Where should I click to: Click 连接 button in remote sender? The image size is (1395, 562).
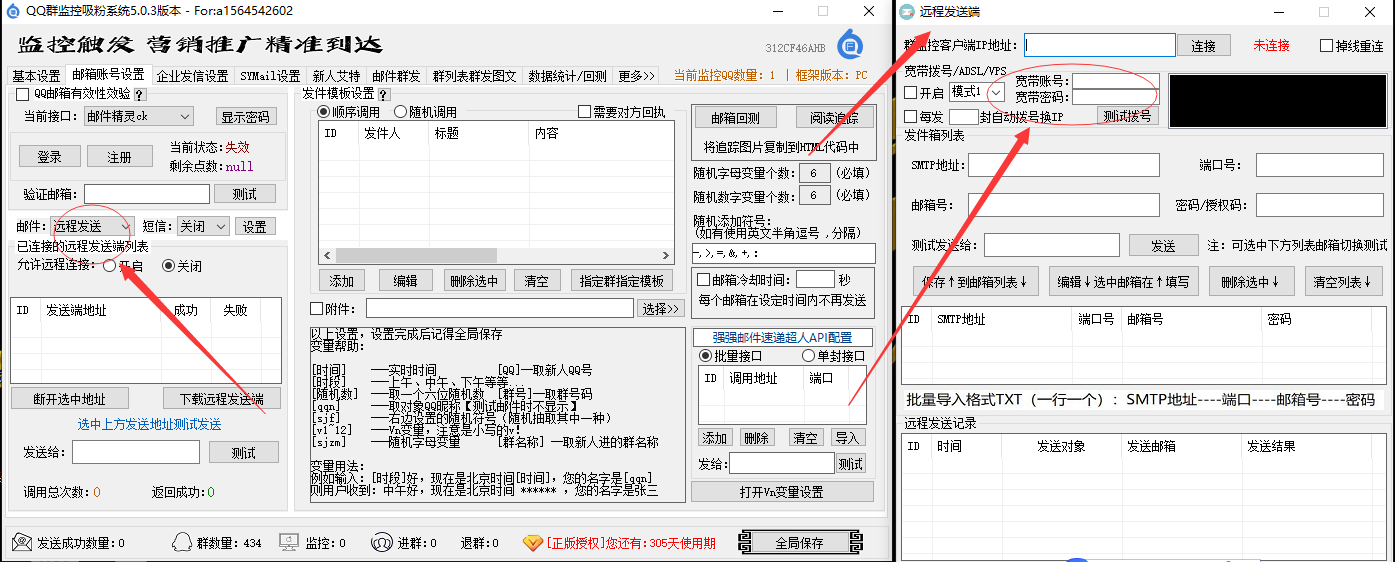(1204, 46)
